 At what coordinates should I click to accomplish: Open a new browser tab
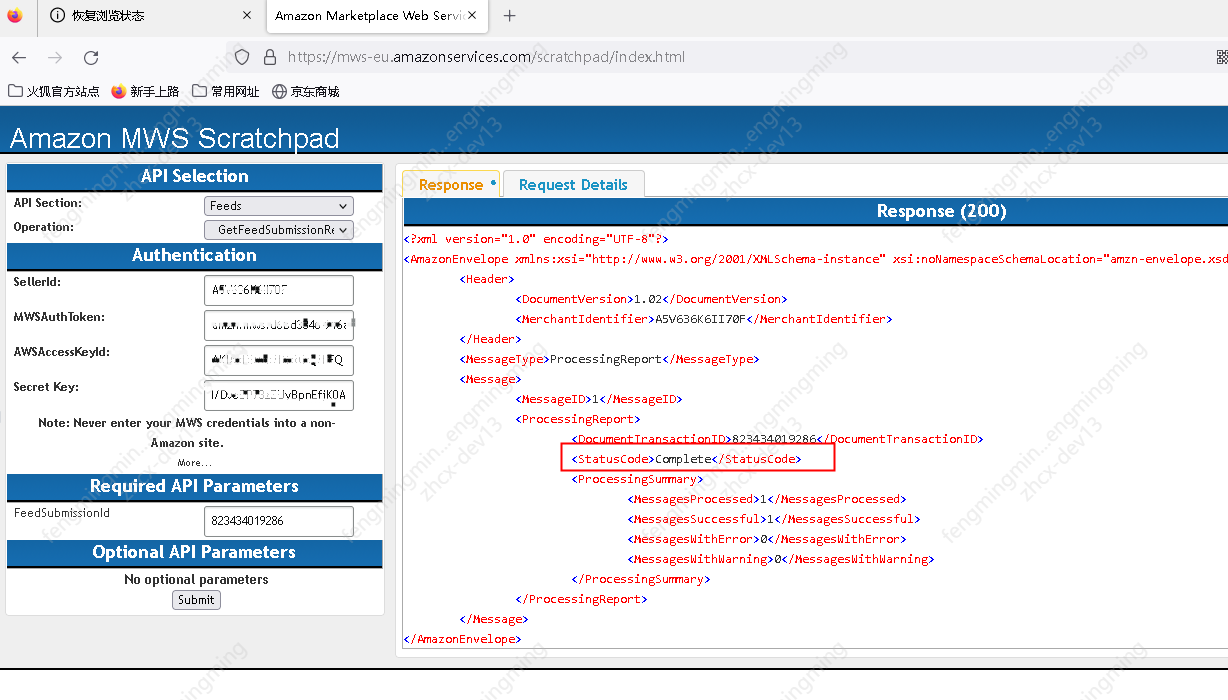510,16
